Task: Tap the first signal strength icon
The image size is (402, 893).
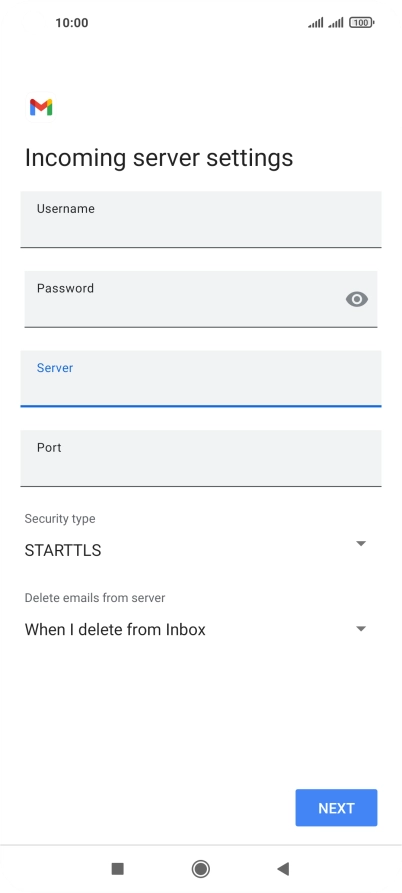Action: (x=316, y=23)
